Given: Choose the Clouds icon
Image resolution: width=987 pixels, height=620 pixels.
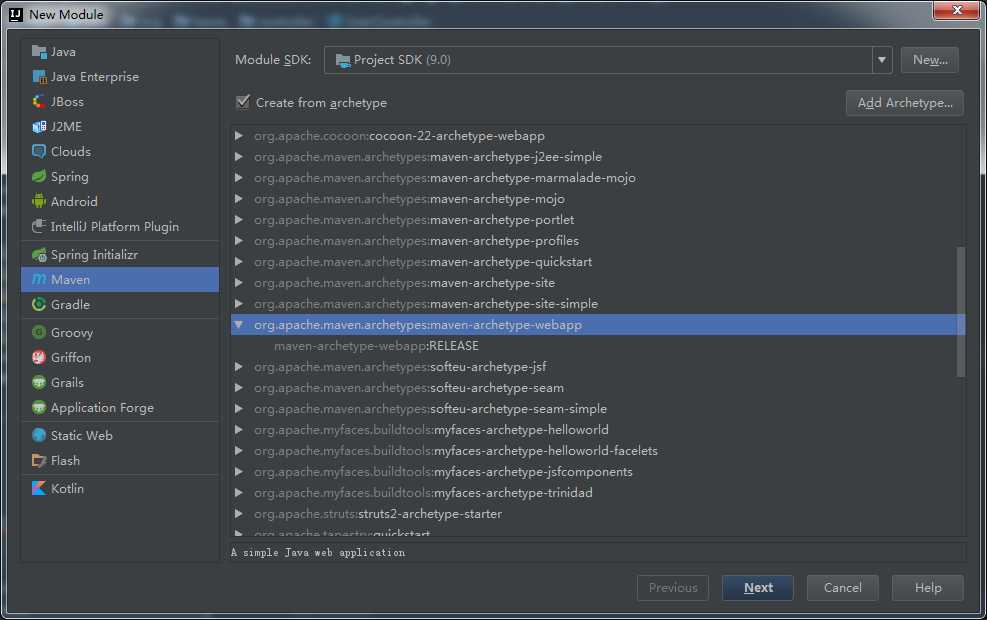Looking at the screenshot, I should [39, 152].
